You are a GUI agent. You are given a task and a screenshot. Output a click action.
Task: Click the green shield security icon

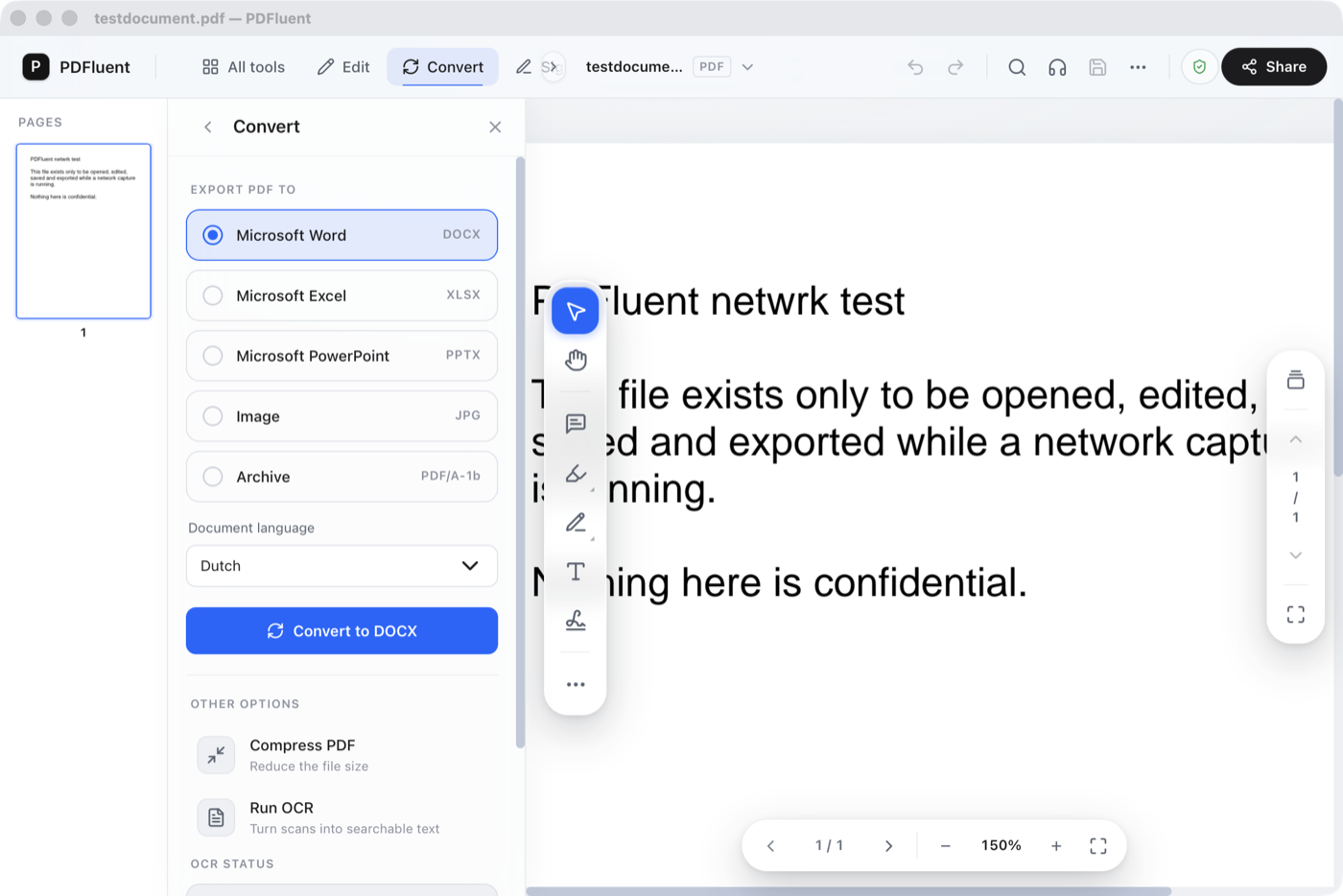1199,67
